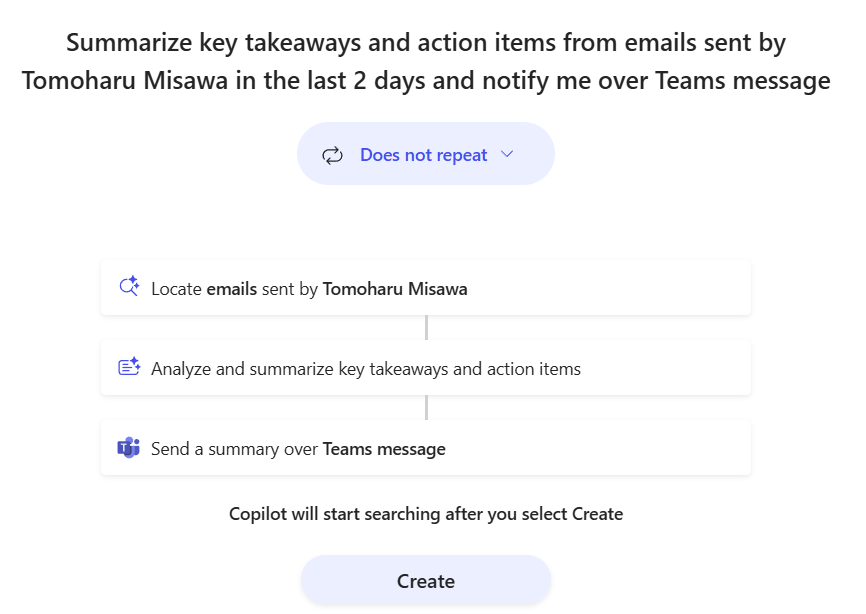Expand the recurrence chevron arrow
This screenshot has width=866, height=614.
(x=506, y=155)
